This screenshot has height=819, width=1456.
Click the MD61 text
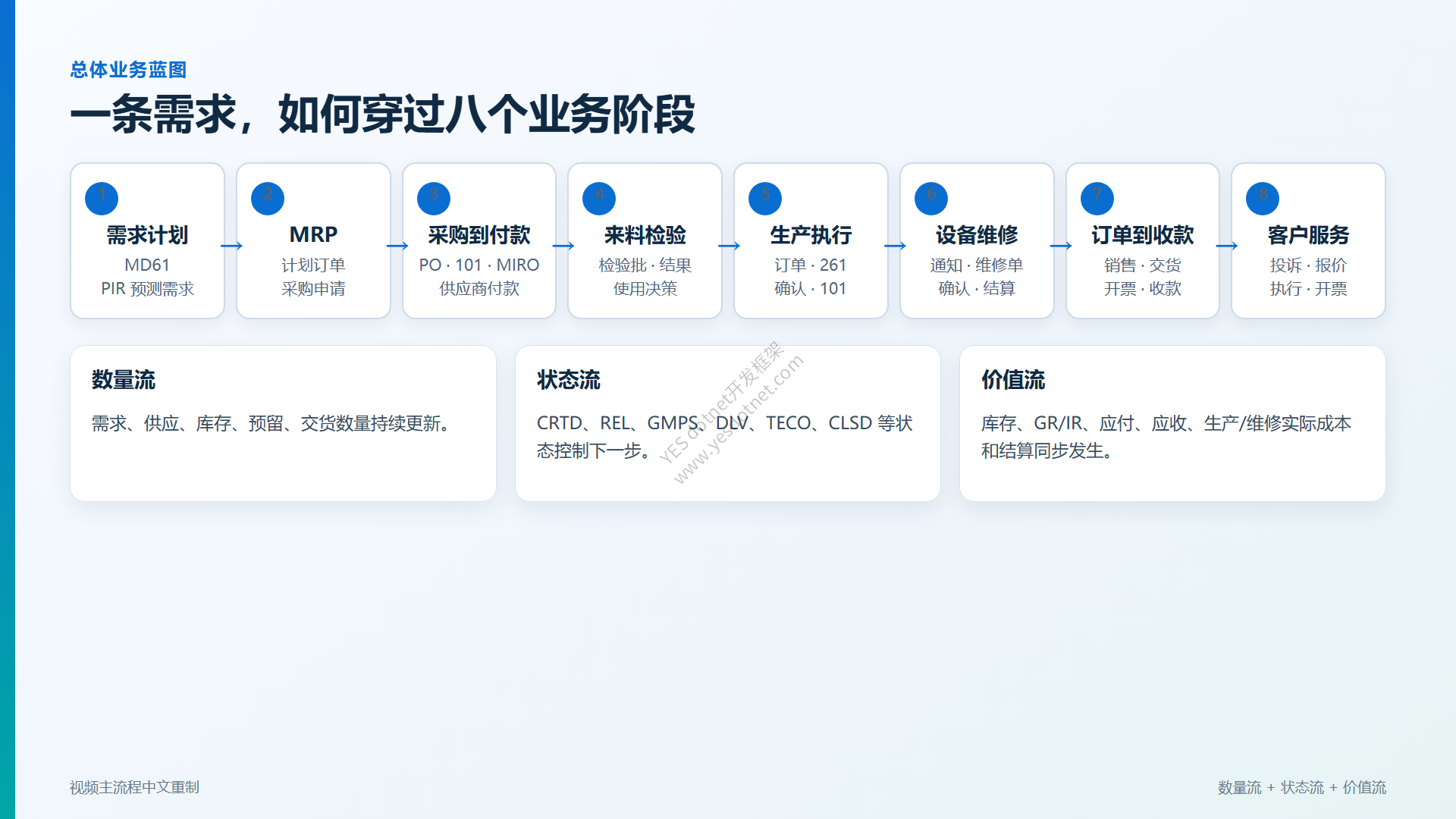point(147,265)
